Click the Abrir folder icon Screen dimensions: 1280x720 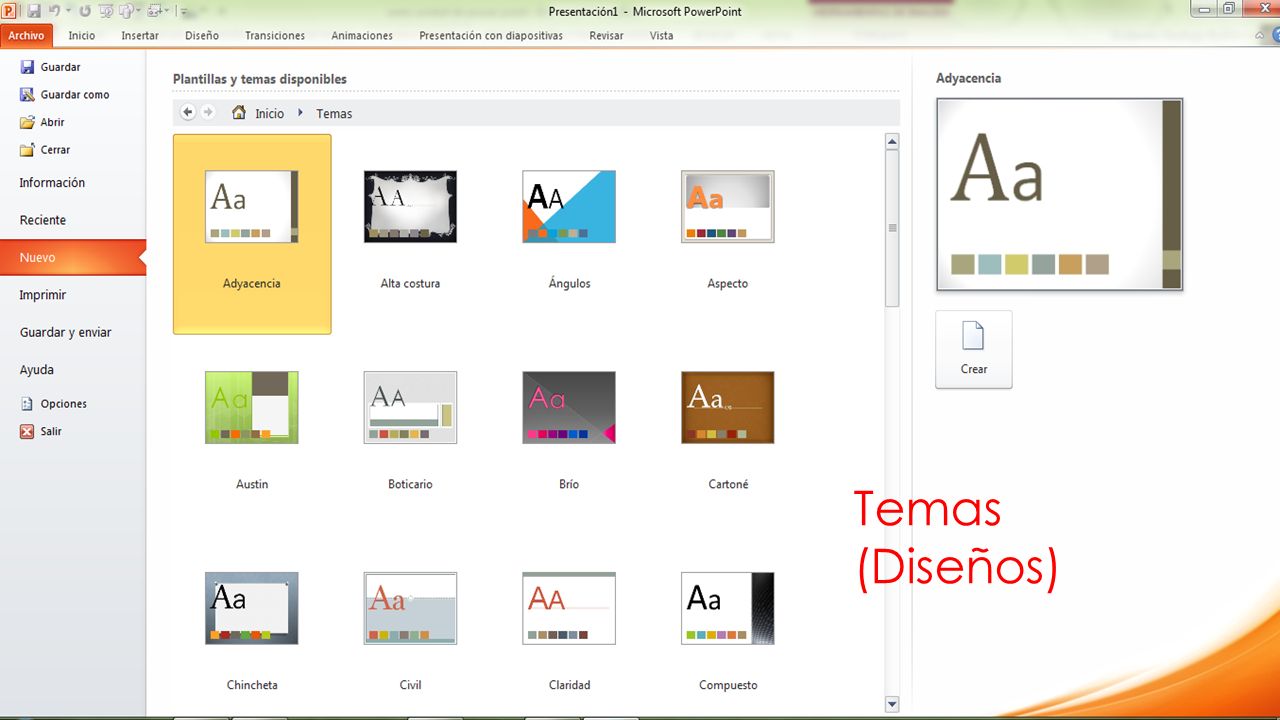(27, 122)
